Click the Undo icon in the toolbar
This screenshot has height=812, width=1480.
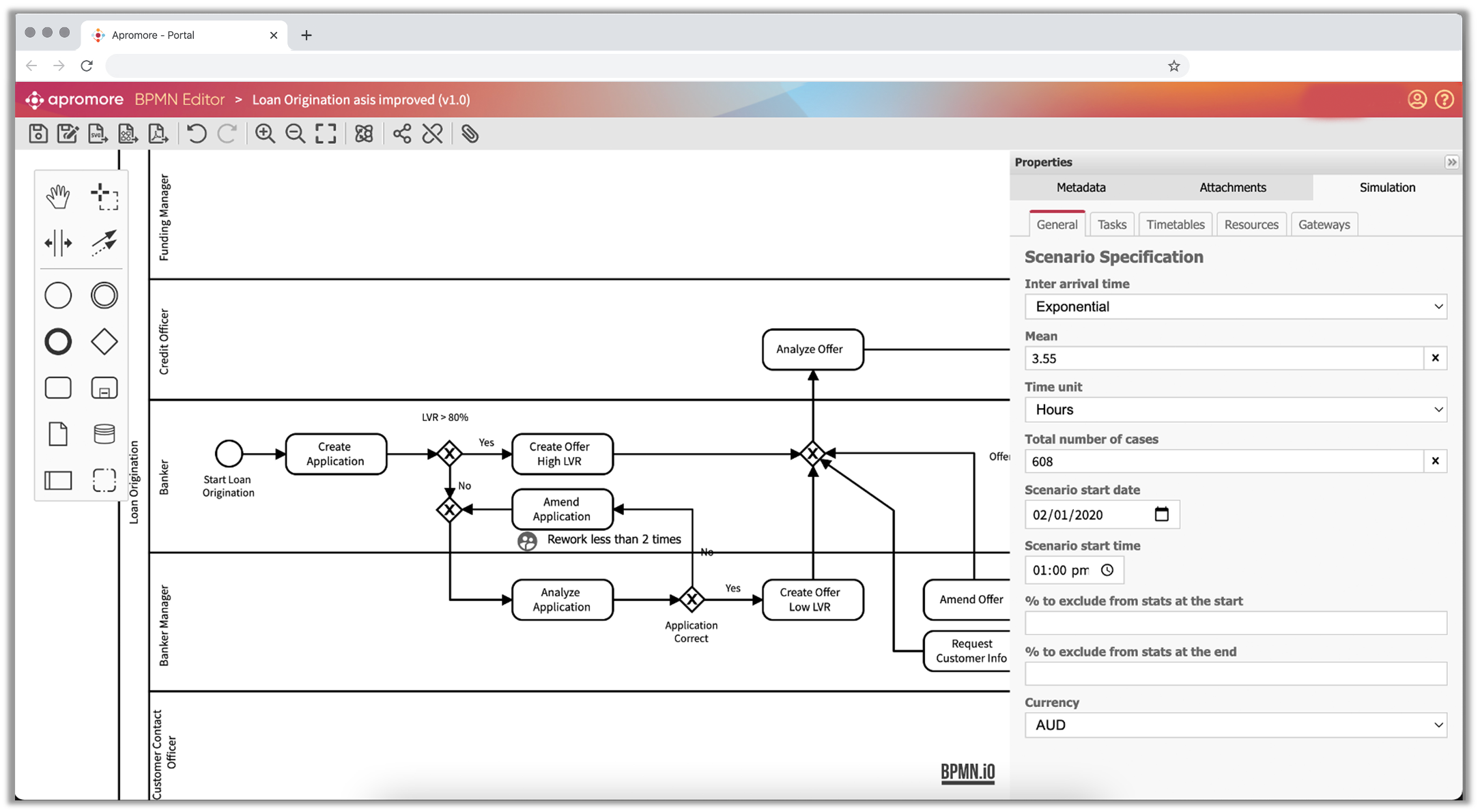click(197, 134)
